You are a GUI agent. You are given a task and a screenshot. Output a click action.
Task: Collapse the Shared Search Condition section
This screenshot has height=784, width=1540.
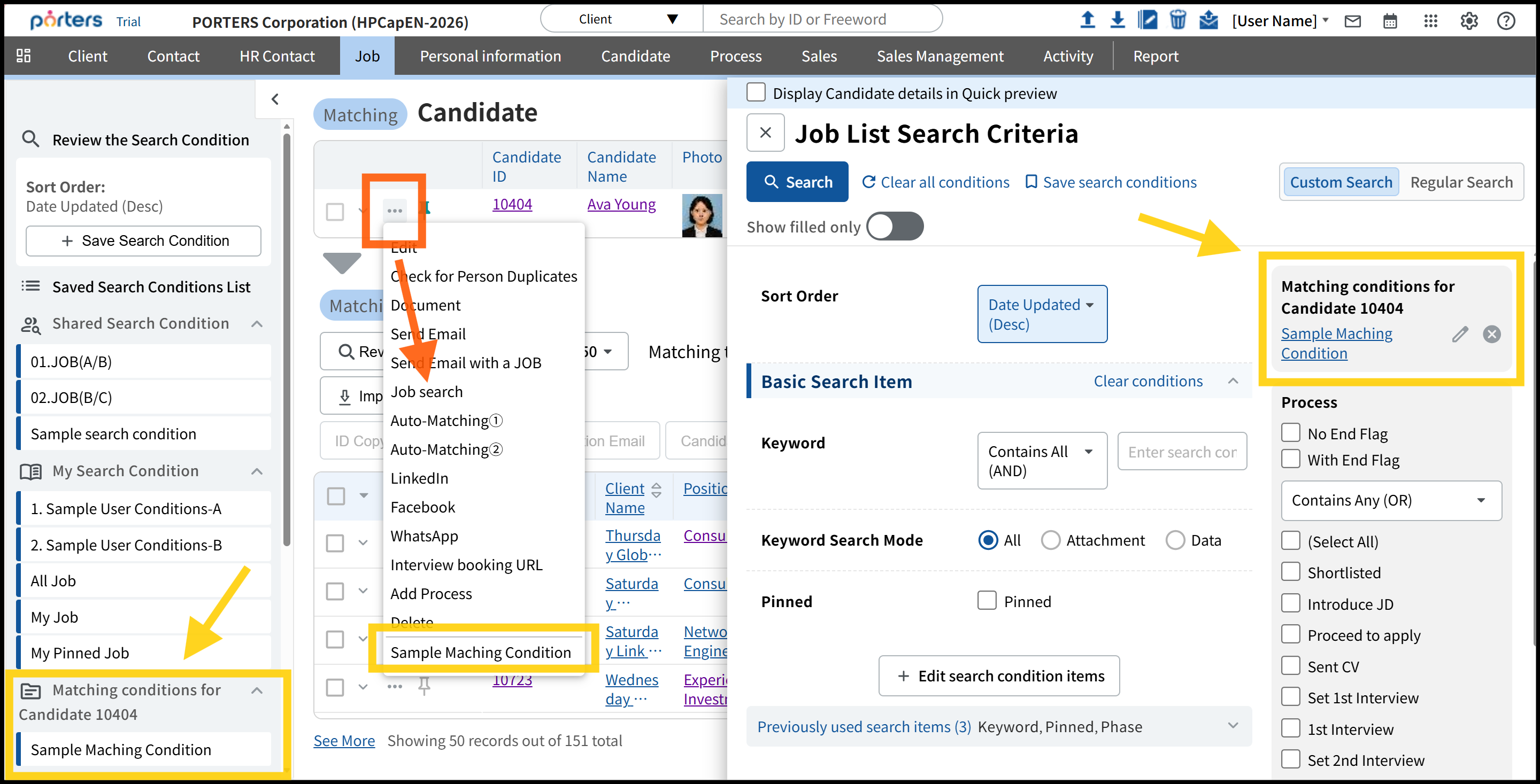(257, 323)
